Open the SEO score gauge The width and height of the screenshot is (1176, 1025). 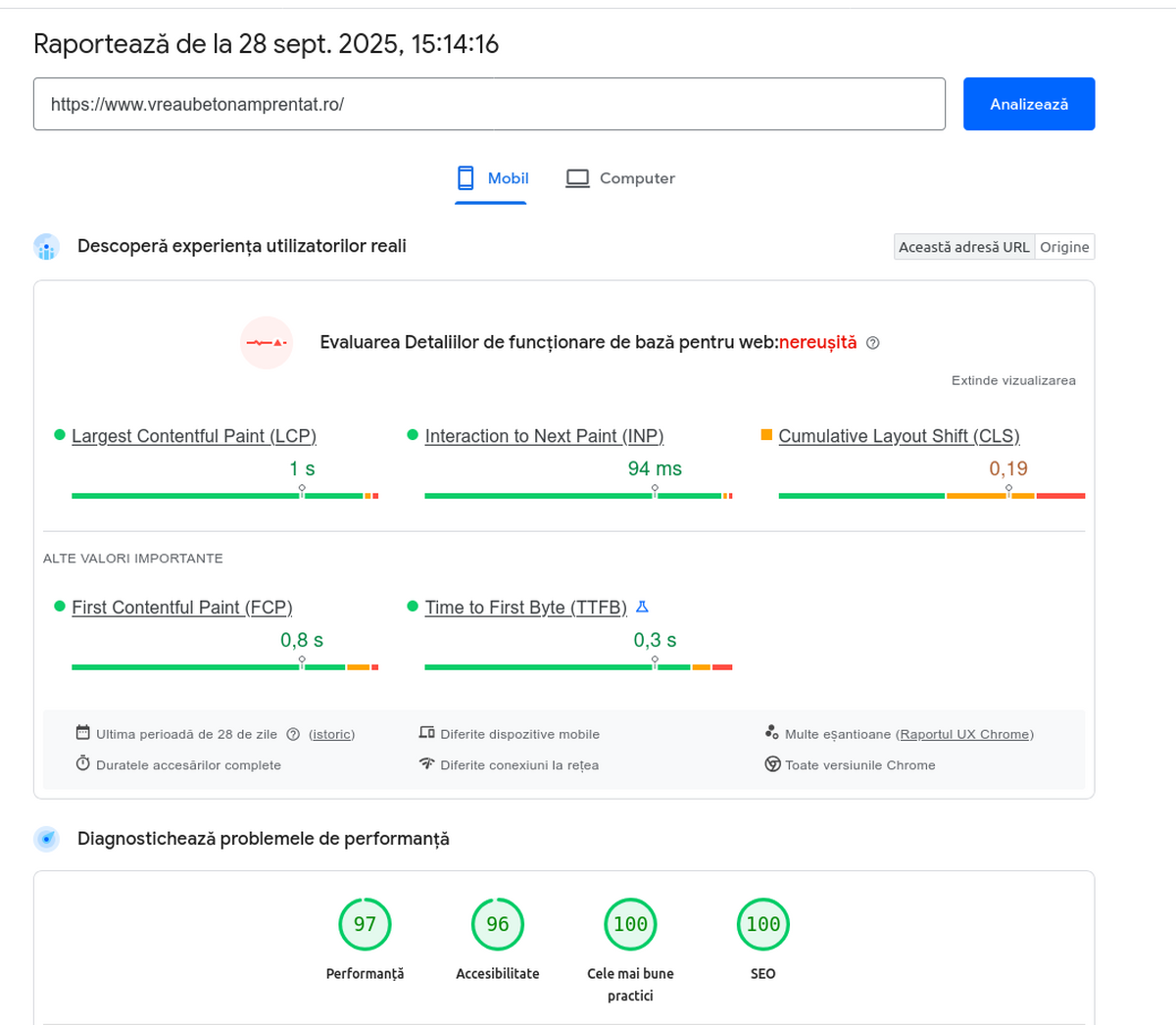(x=762, y=924)
